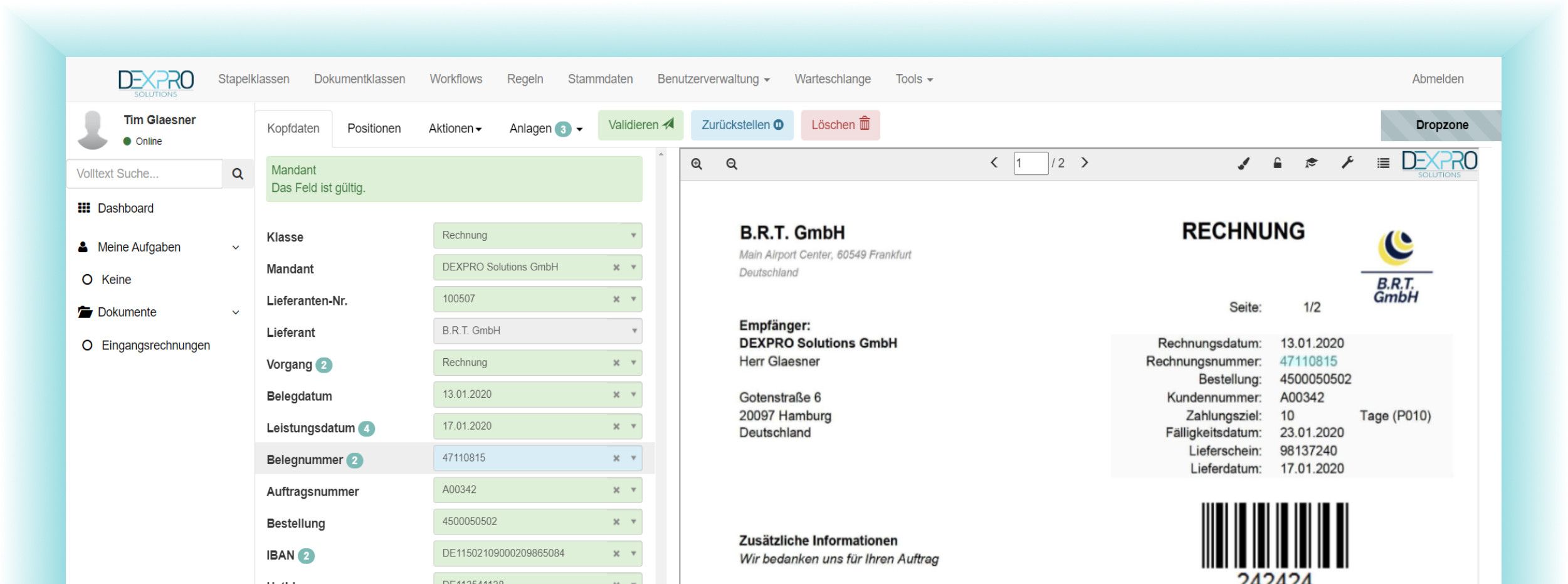Switch to the Positionen tab
The height and width of the screenshot is (584, 1568).
pyautogui.click(x=374, y=129)
